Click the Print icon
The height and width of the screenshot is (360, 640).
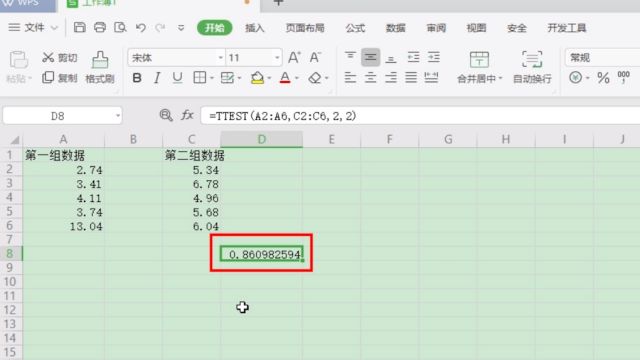pyautogui.click(x=100, y=28)
